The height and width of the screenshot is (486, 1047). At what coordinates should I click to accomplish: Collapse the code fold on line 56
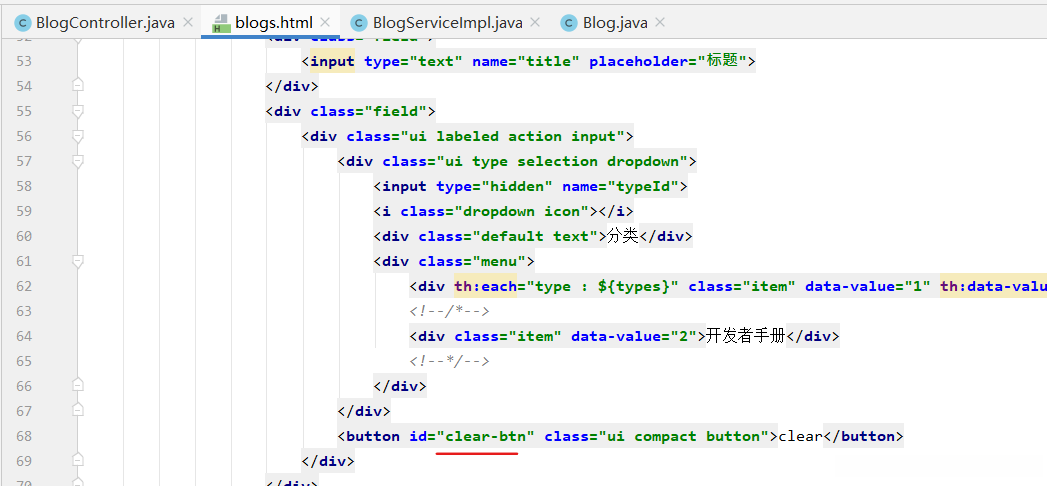pos(78,136)
